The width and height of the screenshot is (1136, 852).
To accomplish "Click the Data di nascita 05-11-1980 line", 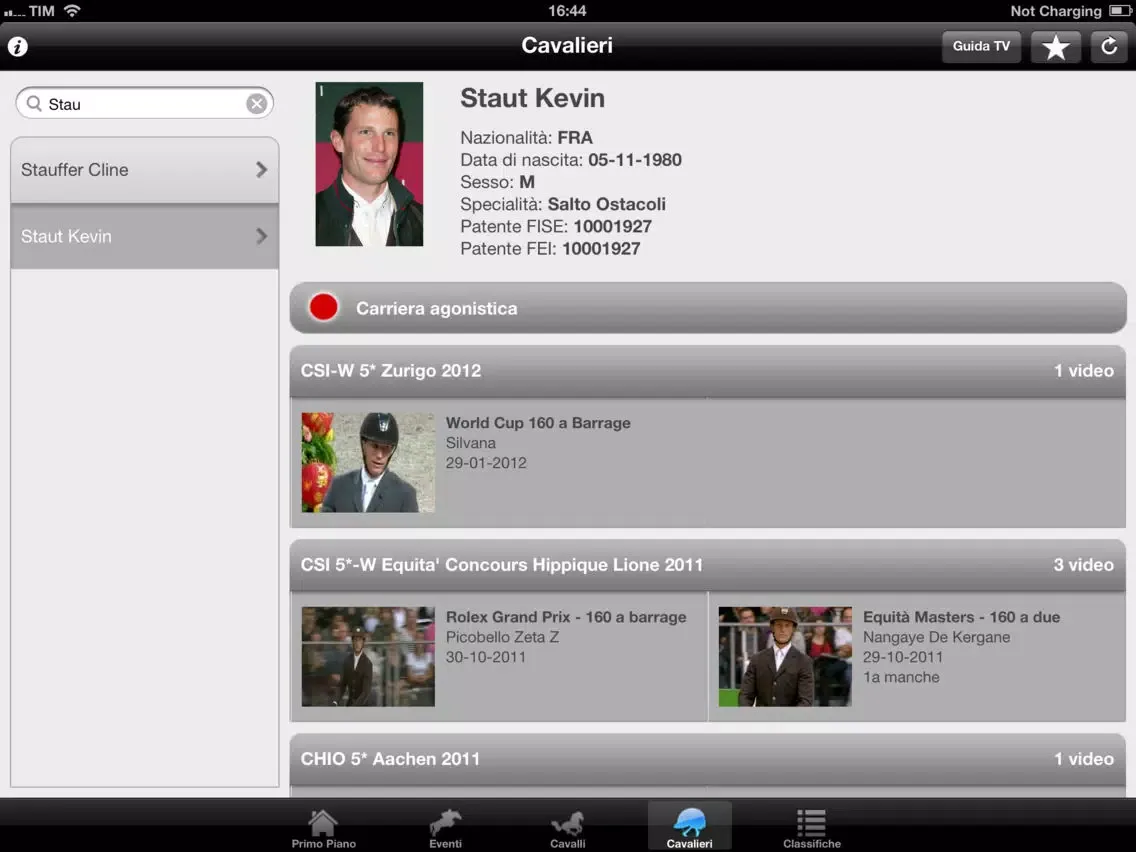I will (571, 160).
